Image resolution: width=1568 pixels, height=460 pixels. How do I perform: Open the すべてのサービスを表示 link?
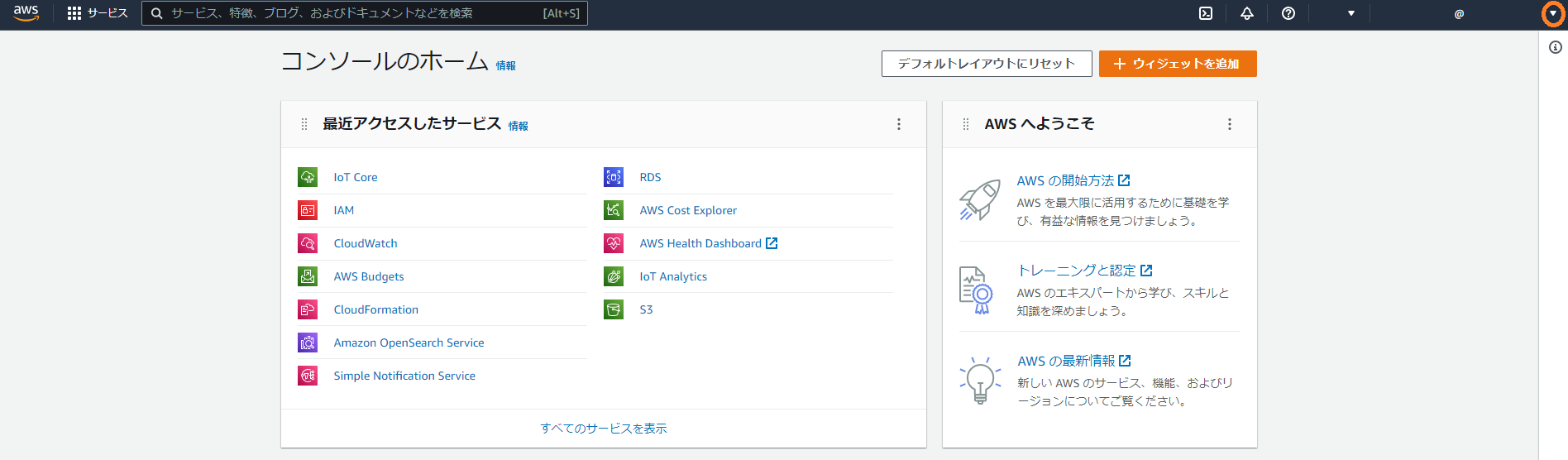pos(603,429)
